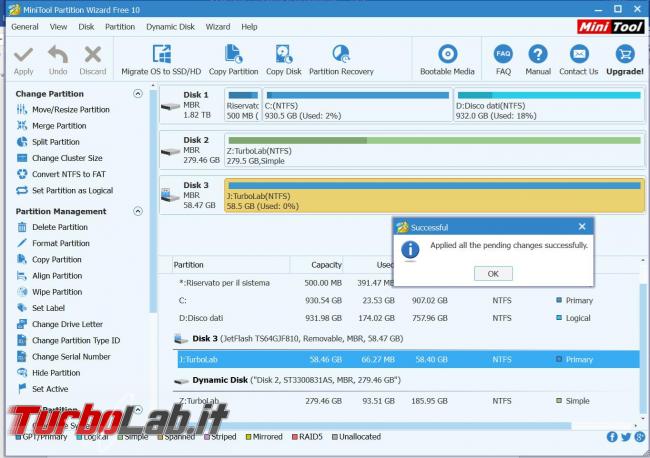Click the Contact Us icon
Image resolution: width=650 pixels, height=458 pixels.
(579, 54)
